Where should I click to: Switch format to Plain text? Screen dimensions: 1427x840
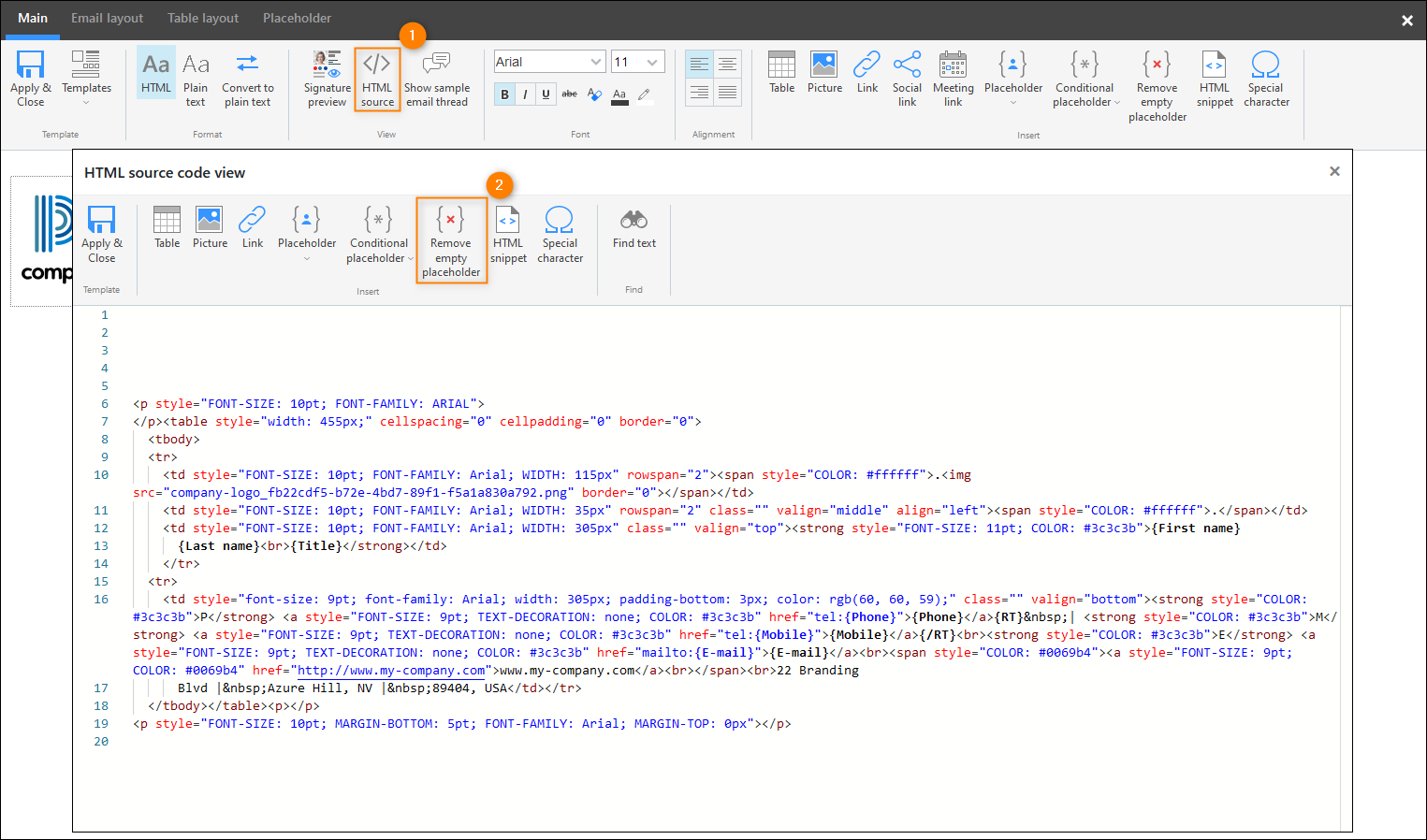point(196,80)
